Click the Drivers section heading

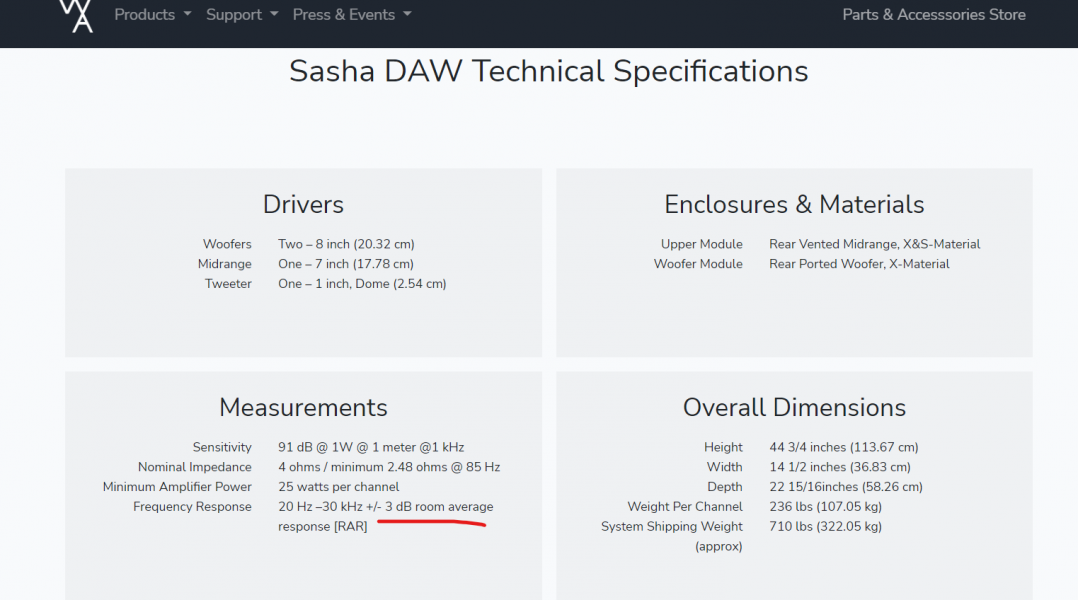pyautogui.click(x=303, y=204)
